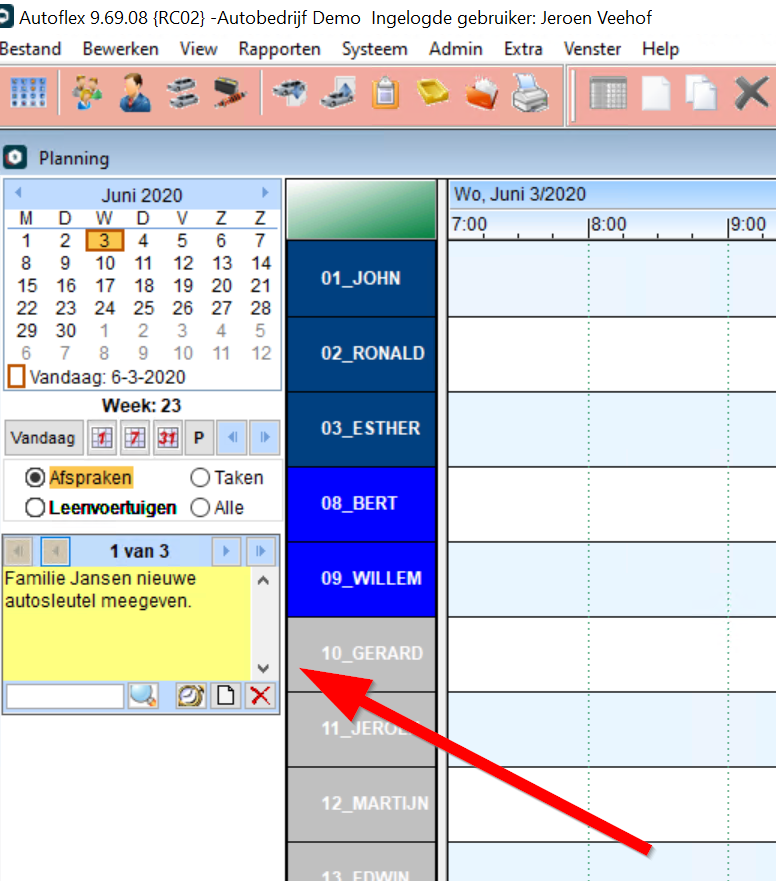Click the Vandaag button
Screen dimensions: 776x881
pyautogui.click(x=43, y=437)
